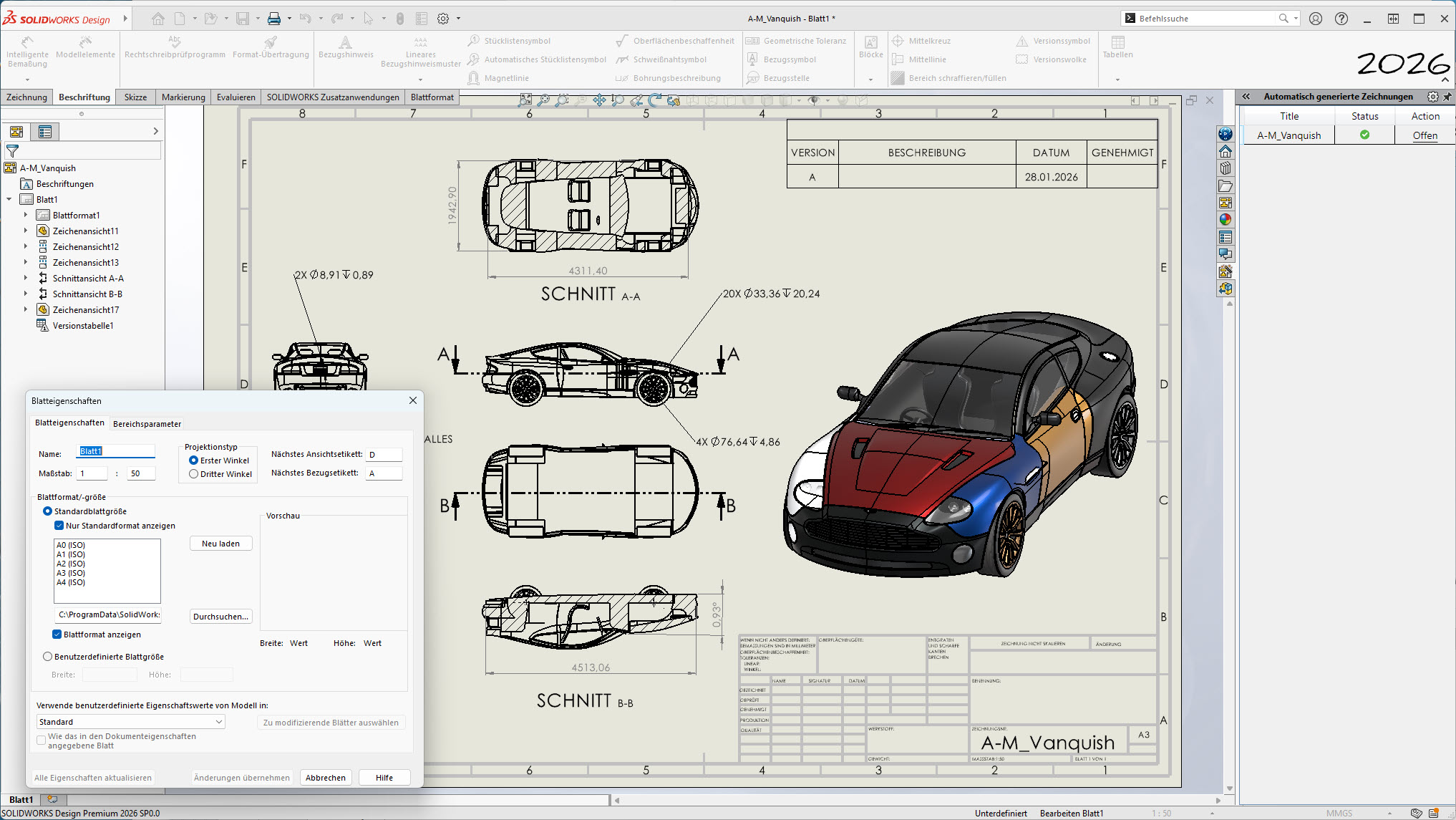Image resolution: width=1456 pixels, height=820 pixels.
Task: Toggle the Blattformat anzeigen checkbox
Action: [57, 635]
